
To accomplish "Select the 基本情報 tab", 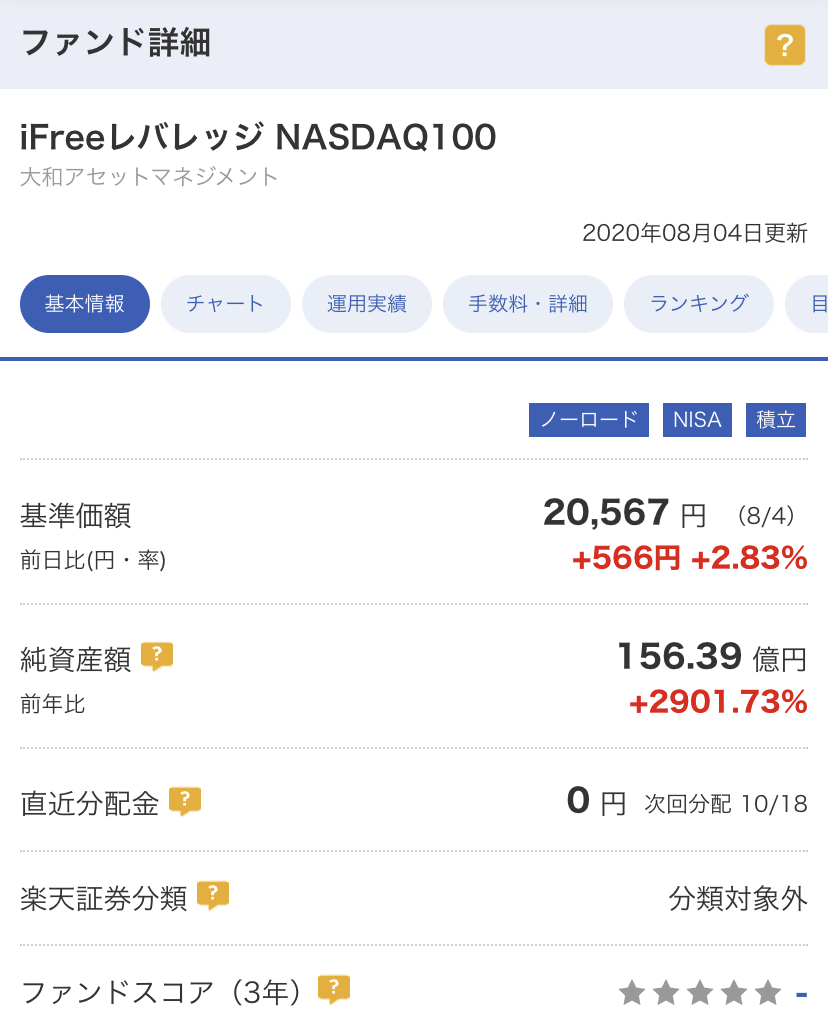I will pyautogui.click(x=85, y=303).
